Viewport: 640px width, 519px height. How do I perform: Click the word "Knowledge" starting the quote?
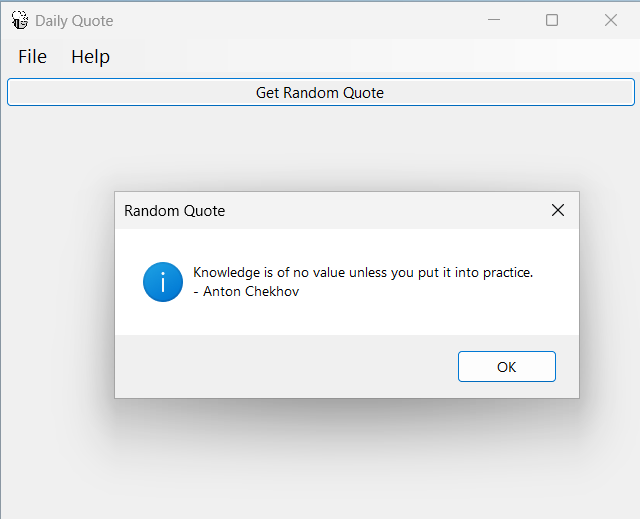227,272
